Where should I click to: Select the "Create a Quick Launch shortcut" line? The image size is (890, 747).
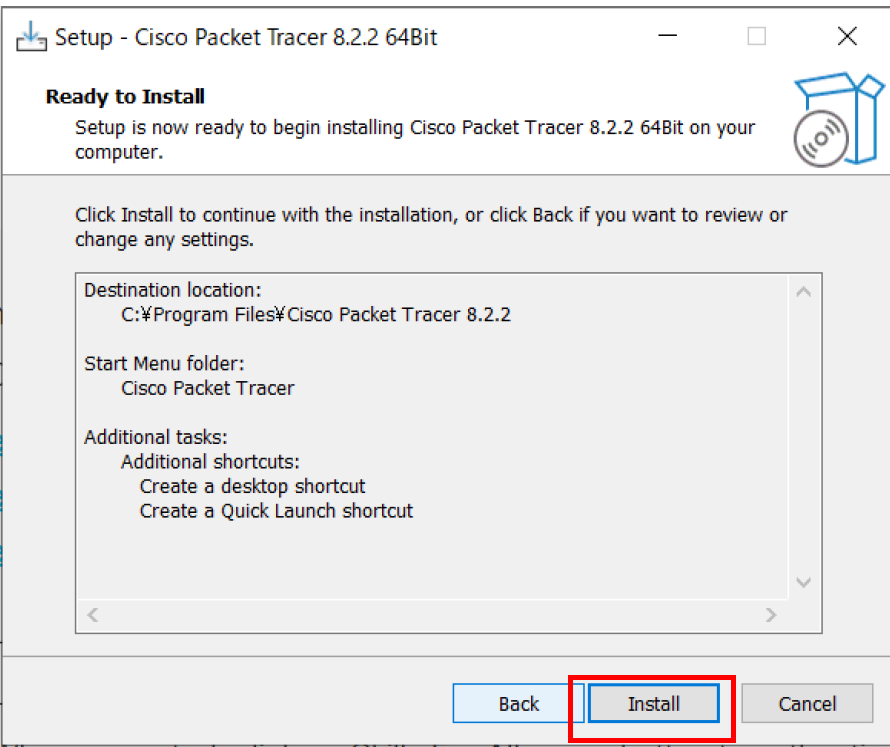pyautogui.click(x=276, y=511)
